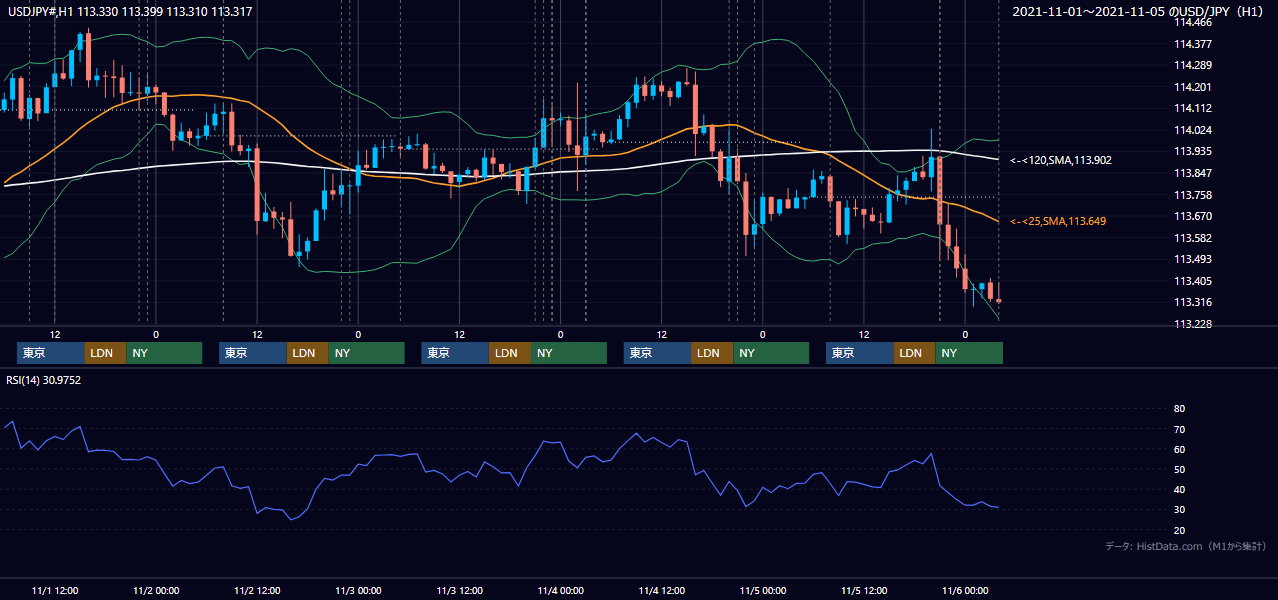Click the 11/5 00:00 time axis label

click(762, 591)
